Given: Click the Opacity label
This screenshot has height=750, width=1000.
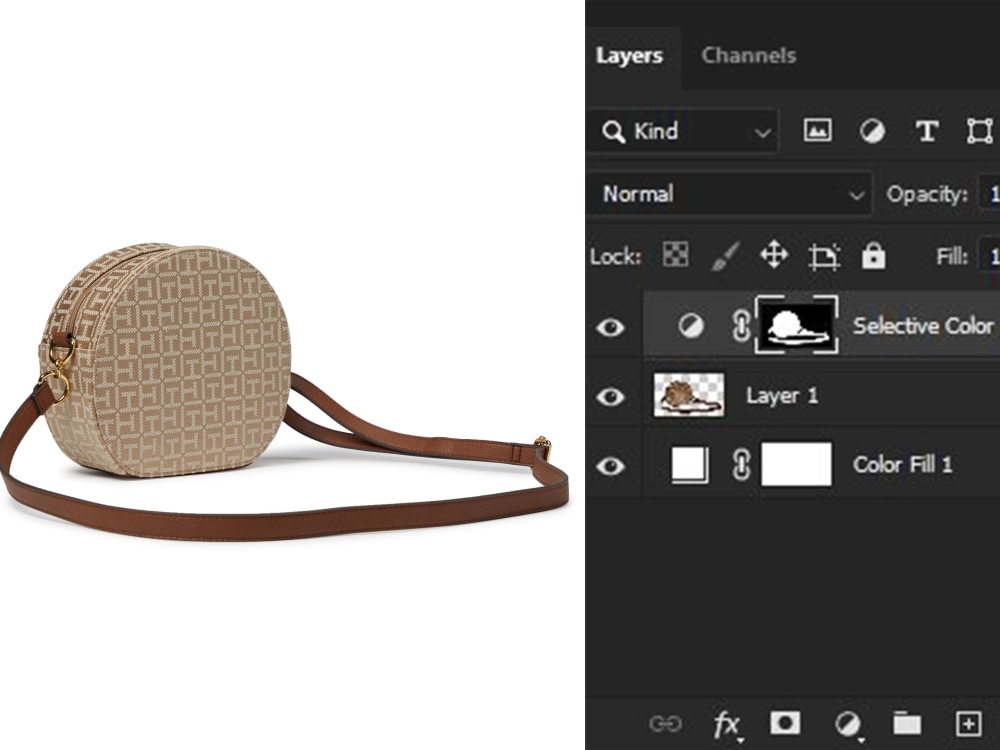Looking at the screenshot, I should (x=927, y=195).
